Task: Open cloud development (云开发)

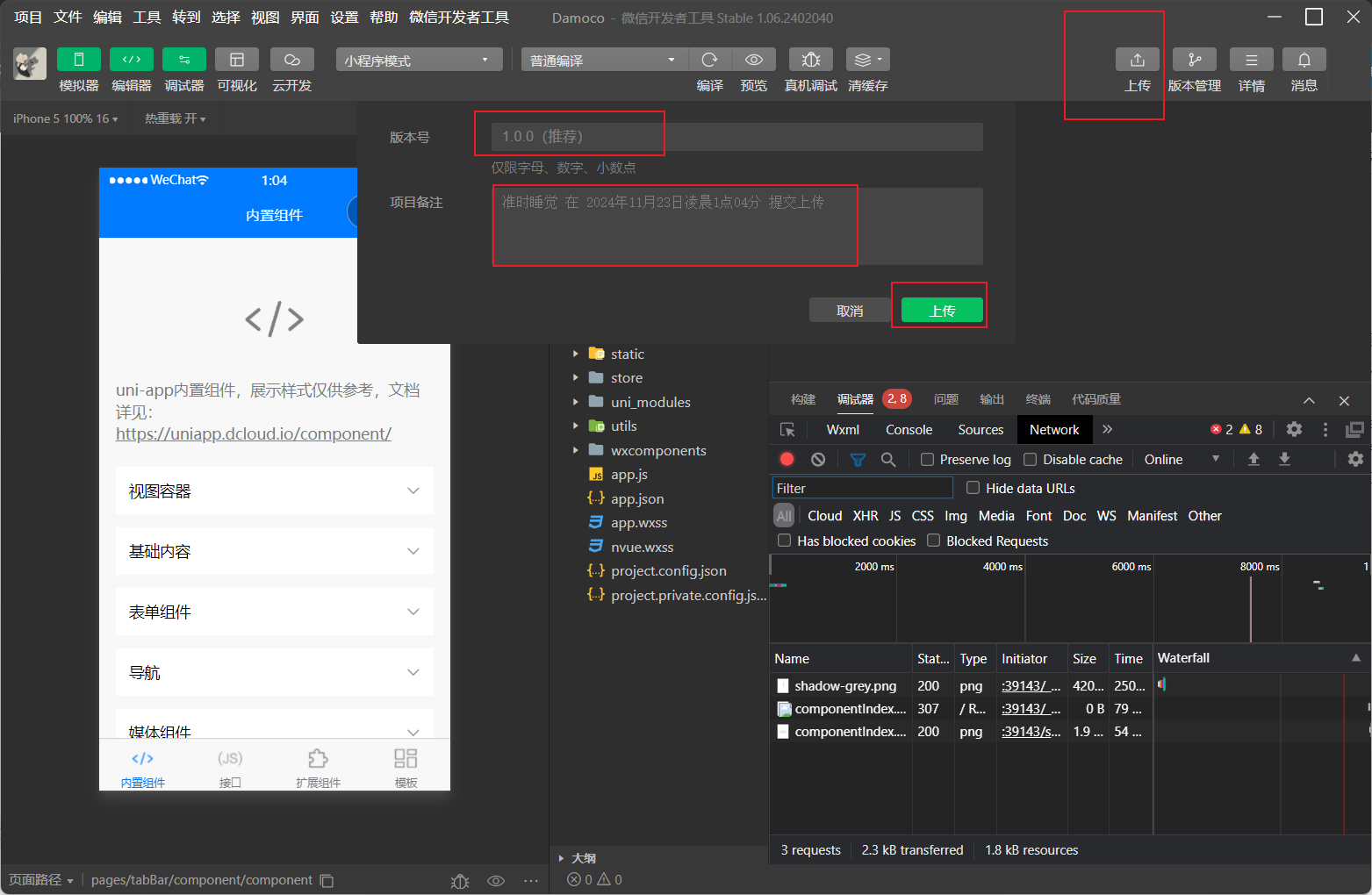Action: (x=292, y=60)
